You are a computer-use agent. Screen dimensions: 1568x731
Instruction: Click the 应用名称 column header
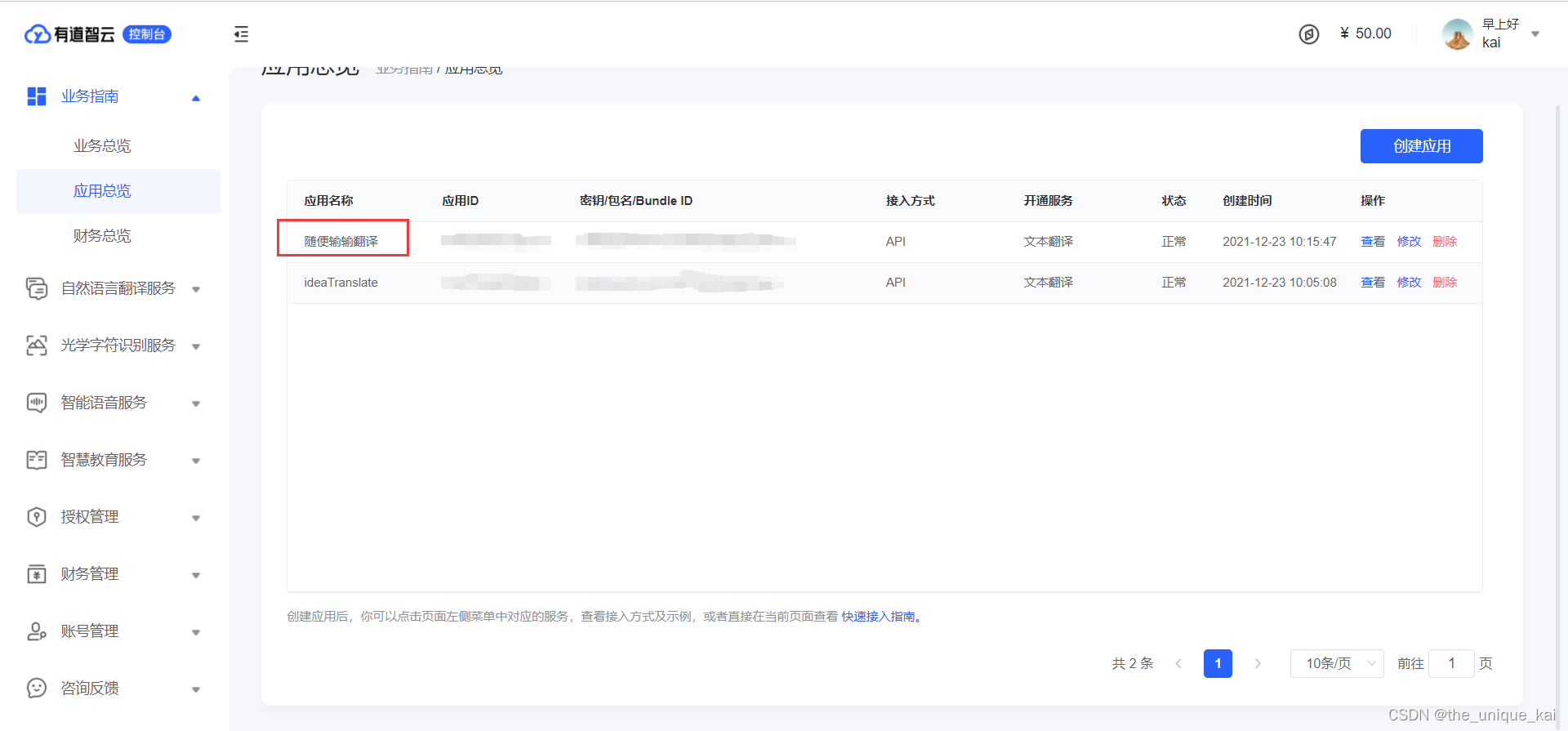pos(328,201)
